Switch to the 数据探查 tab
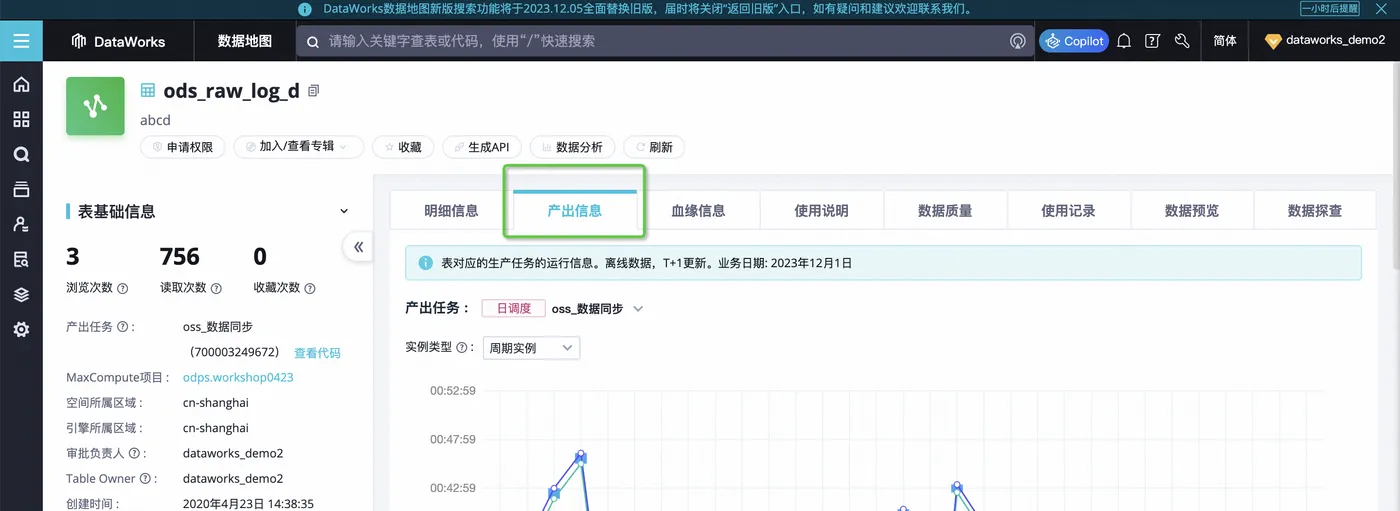 pyautogui.click(x=1315, y=211)
